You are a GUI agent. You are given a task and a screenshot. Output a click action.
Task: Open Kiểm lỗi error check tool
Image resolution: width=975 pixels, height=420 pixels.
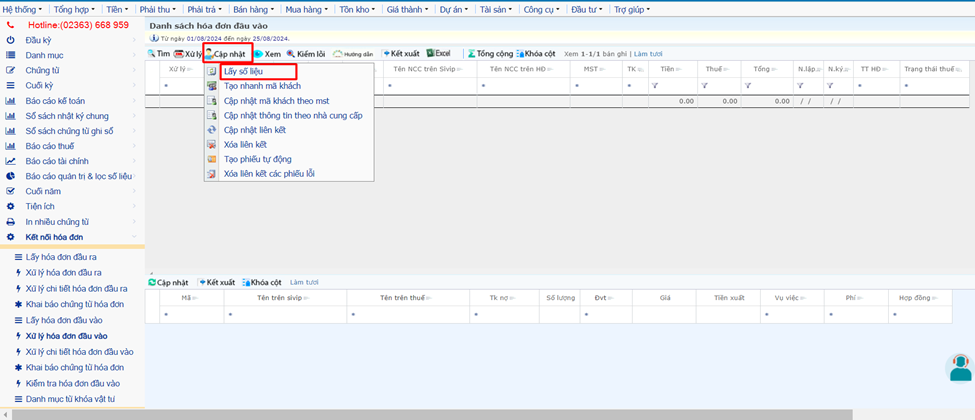[x=291, y=53]
